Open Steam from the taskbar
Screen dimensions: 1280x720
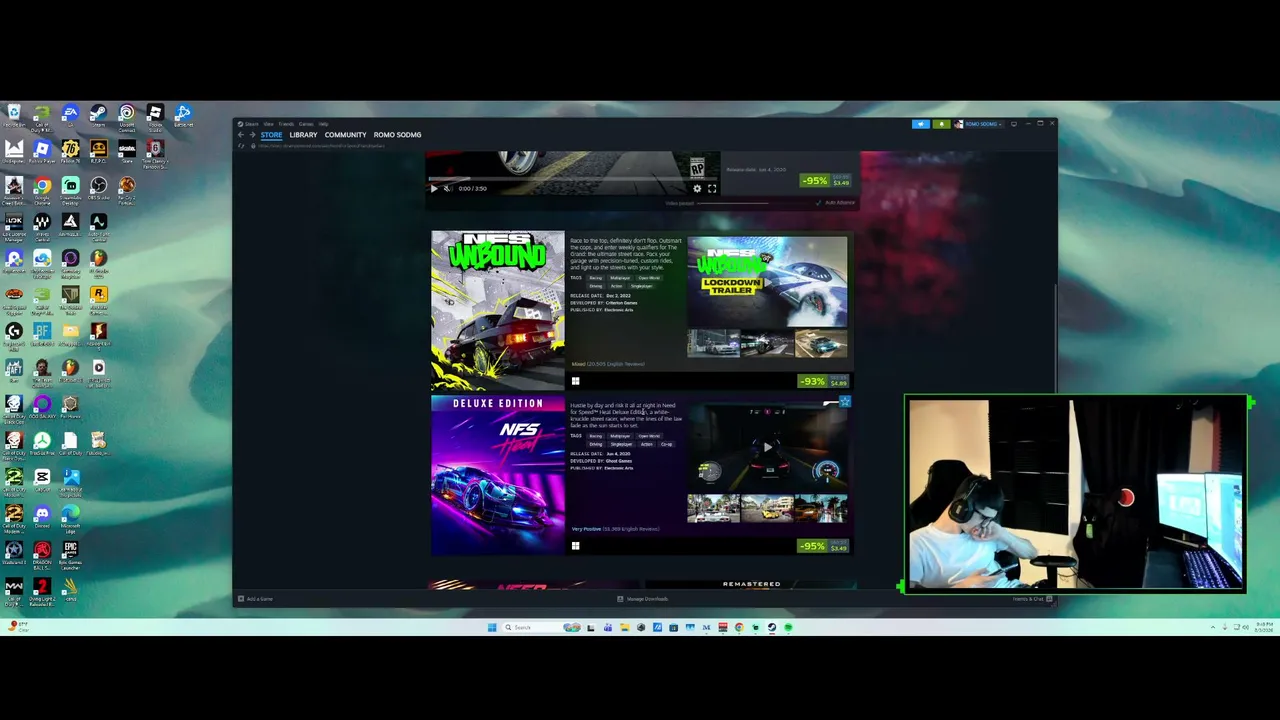pyautogui.click(x=771, y=628)
